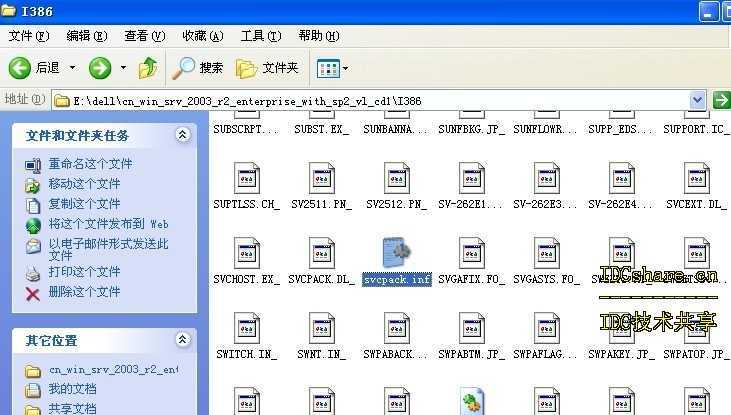Viewport: 731px width, 415px height.
Task: Click the SWPAKEY.JP_ file name
Action: pyautogui.click(x=621, y=354)
